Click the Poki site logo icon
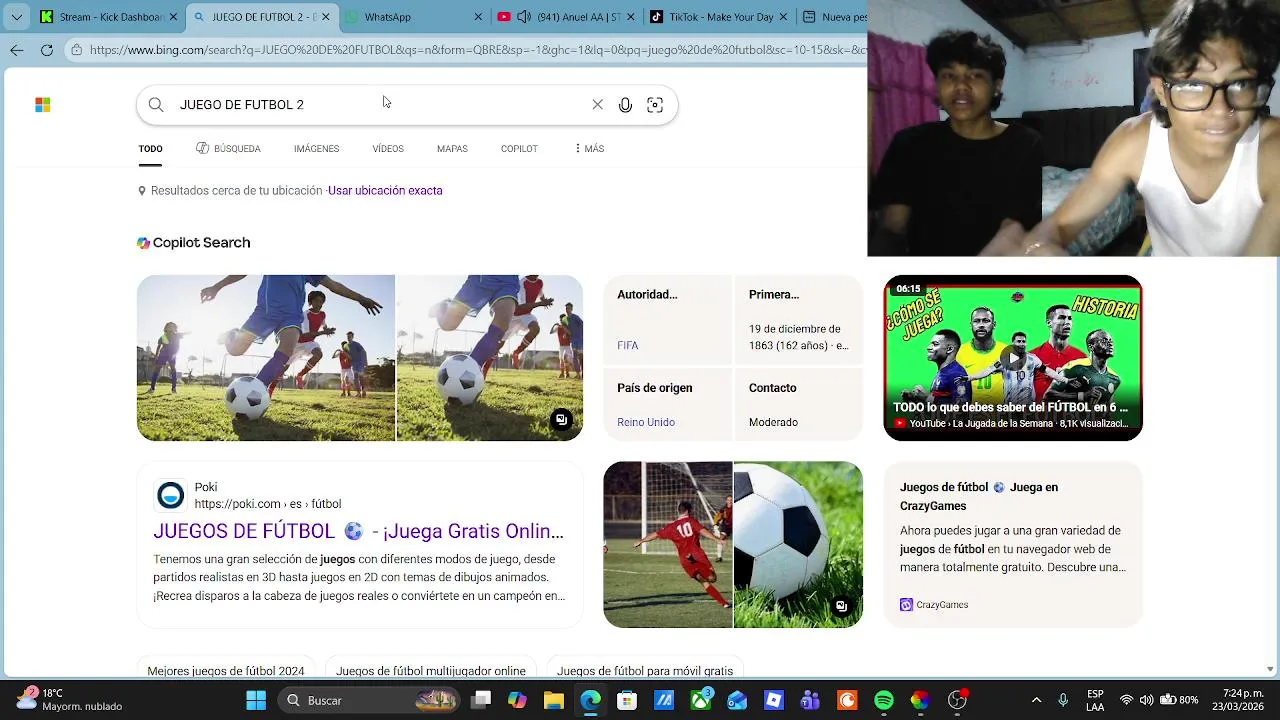The image size is (1280, 720). pos(170,496)
